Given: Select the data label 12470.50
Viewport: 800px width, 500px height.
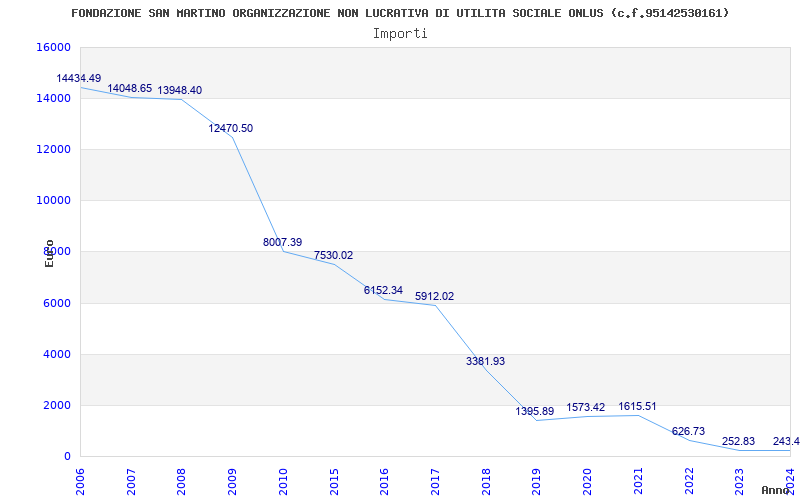Looking at the screenshot, I should pyautogui.click(x=231, y=129).
